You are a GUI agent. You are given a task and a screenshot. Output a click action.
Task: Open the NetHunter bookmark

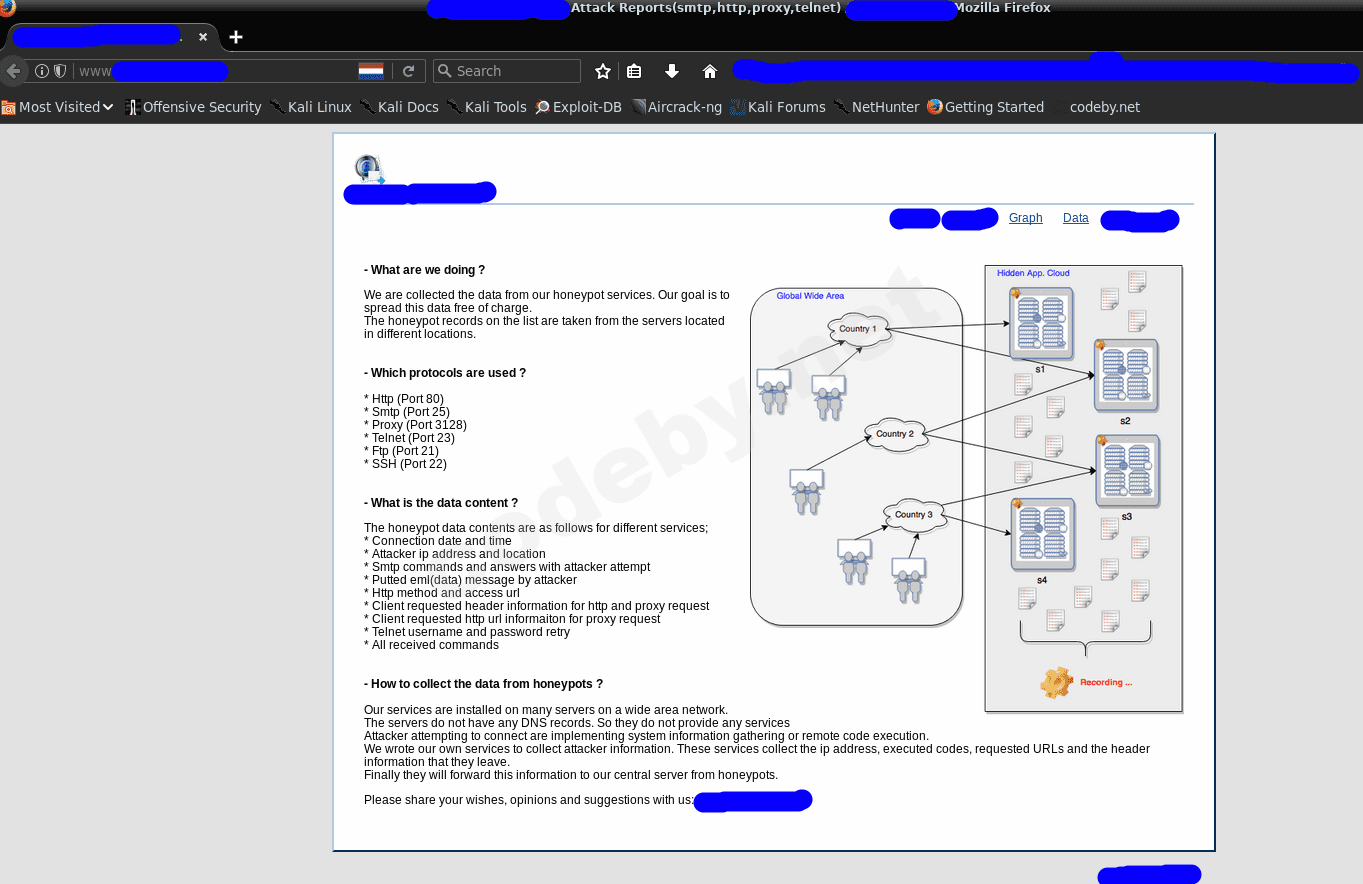(877, 107)
